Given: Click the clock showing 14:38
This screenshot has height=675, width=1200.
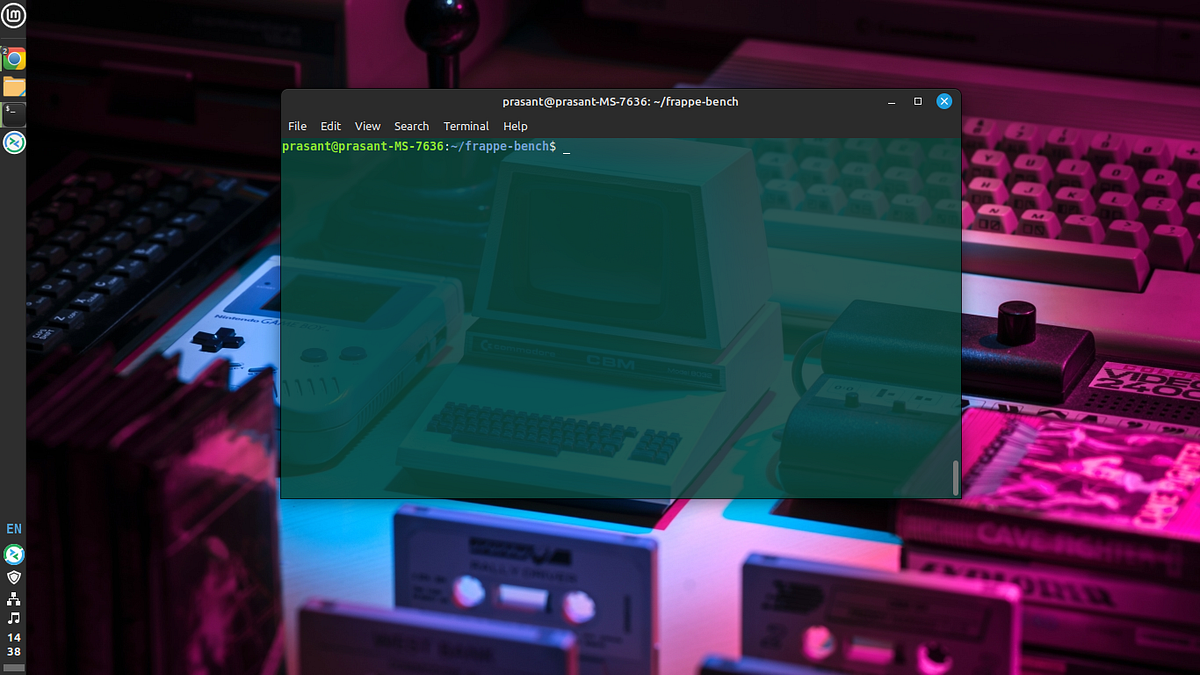Looking at the screenshot, I should (12, 644).
